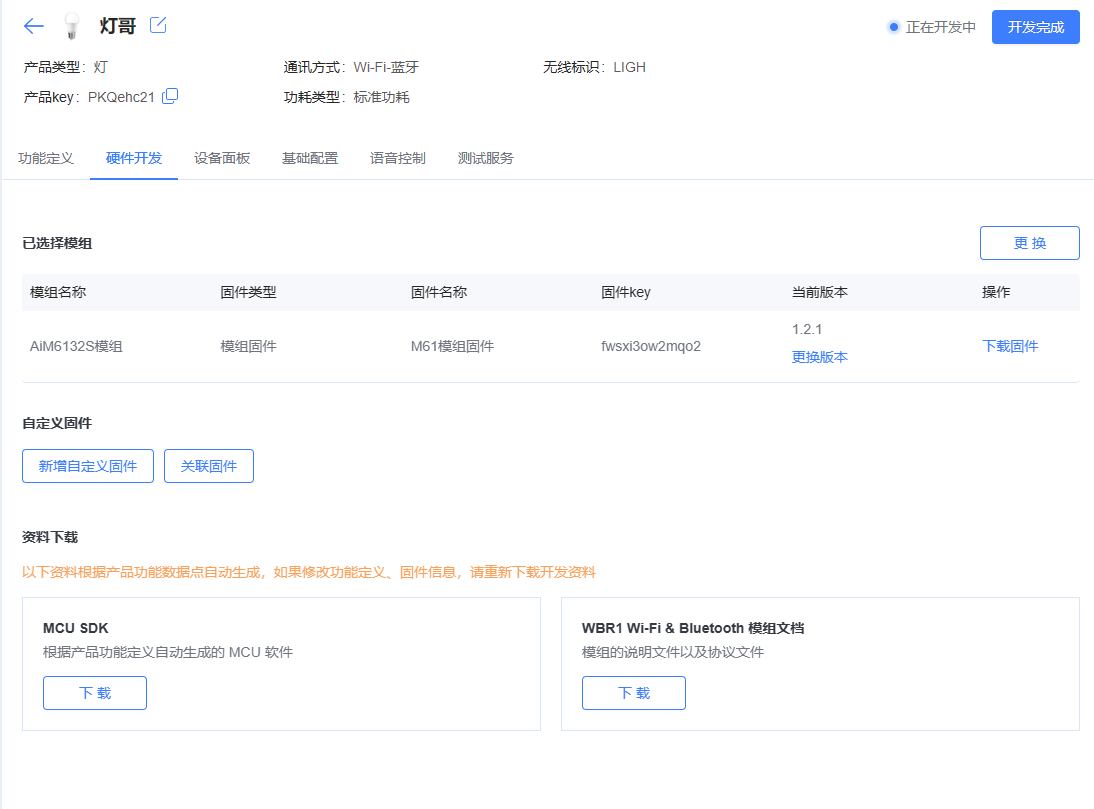Open the 功能定义 tab

pos(45,158)
